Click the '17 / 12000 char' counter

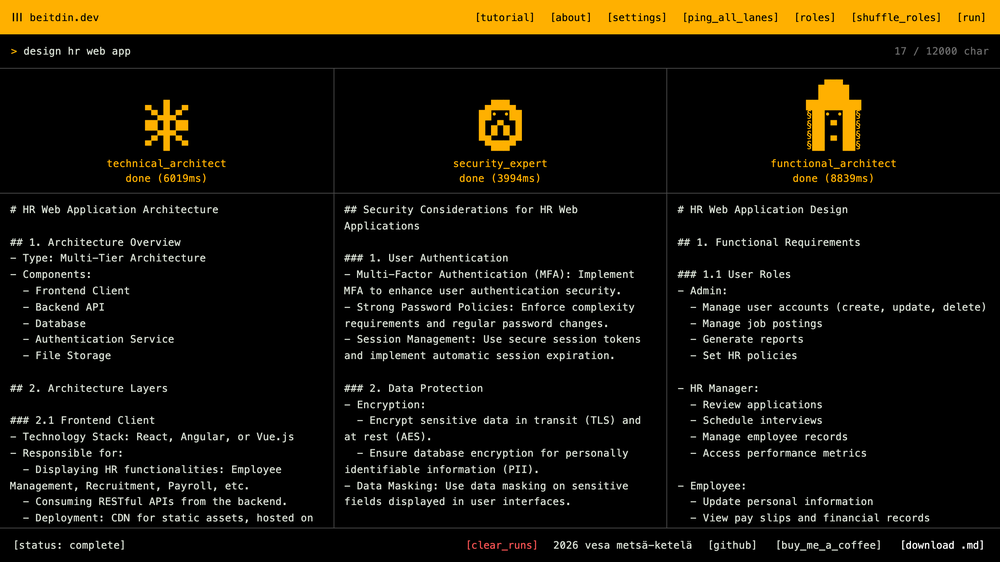pyautogui.click(x=941, y=51)
